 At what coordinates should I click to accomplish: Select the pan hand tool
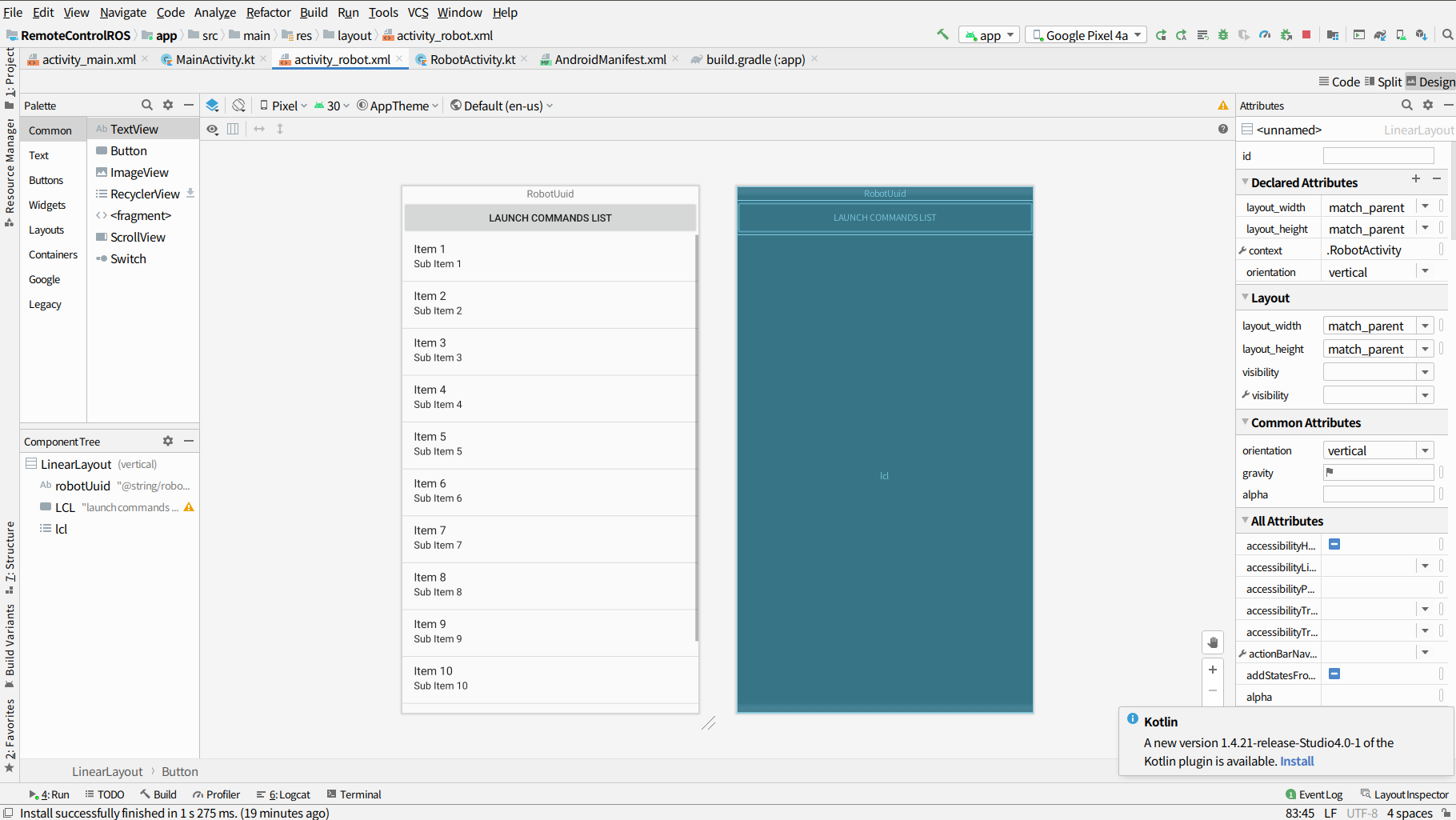pos(1213,642)
